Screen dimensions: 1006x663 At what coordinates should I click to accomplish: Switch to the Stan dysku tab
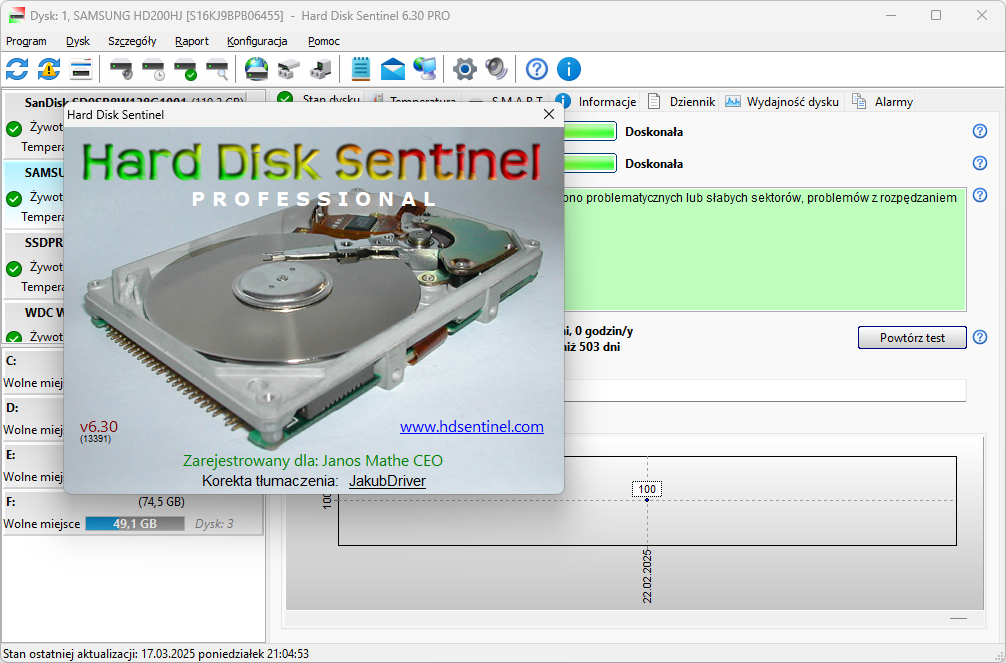point(319,98)
